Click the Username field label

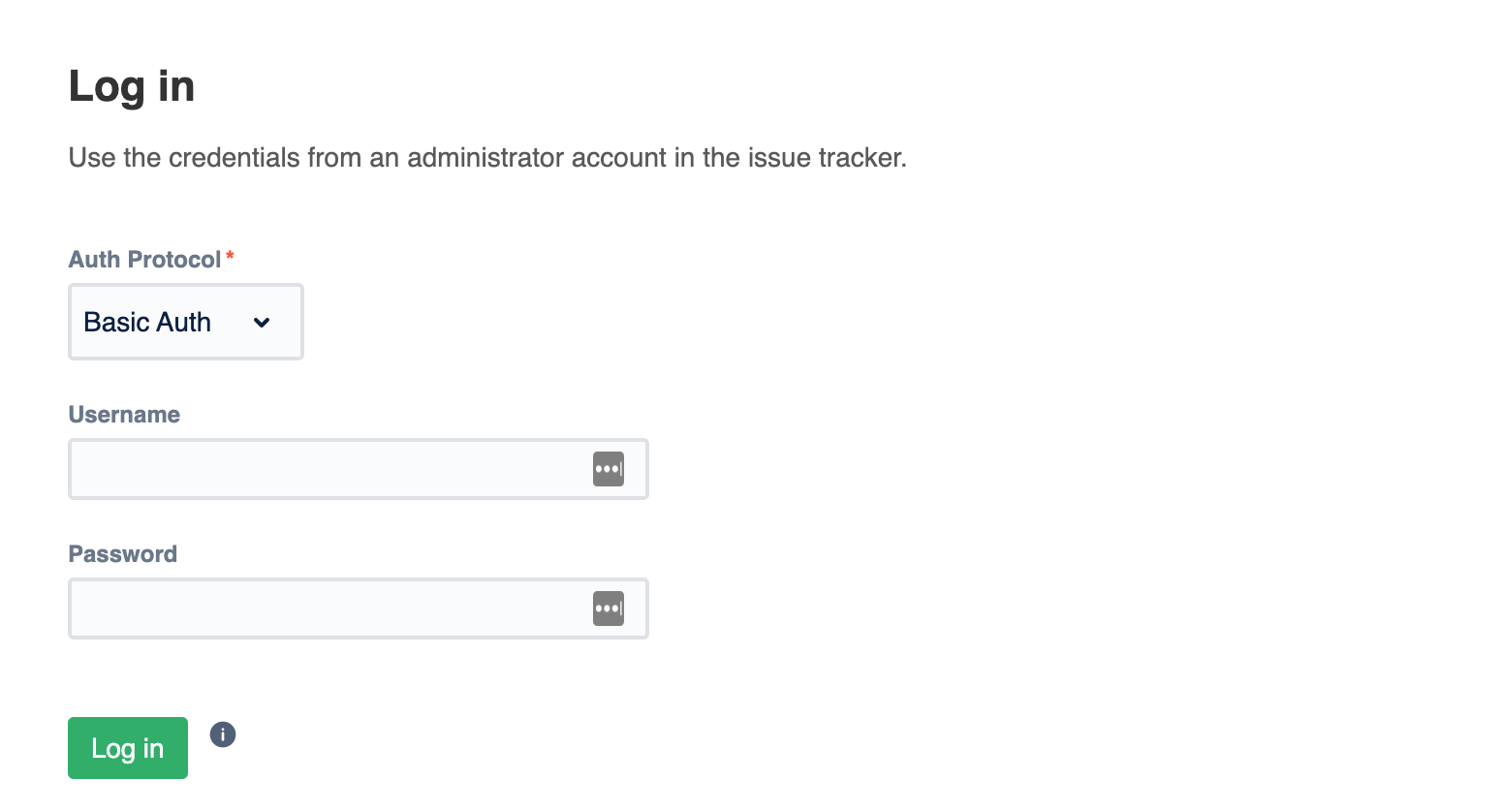coord(124,415)
